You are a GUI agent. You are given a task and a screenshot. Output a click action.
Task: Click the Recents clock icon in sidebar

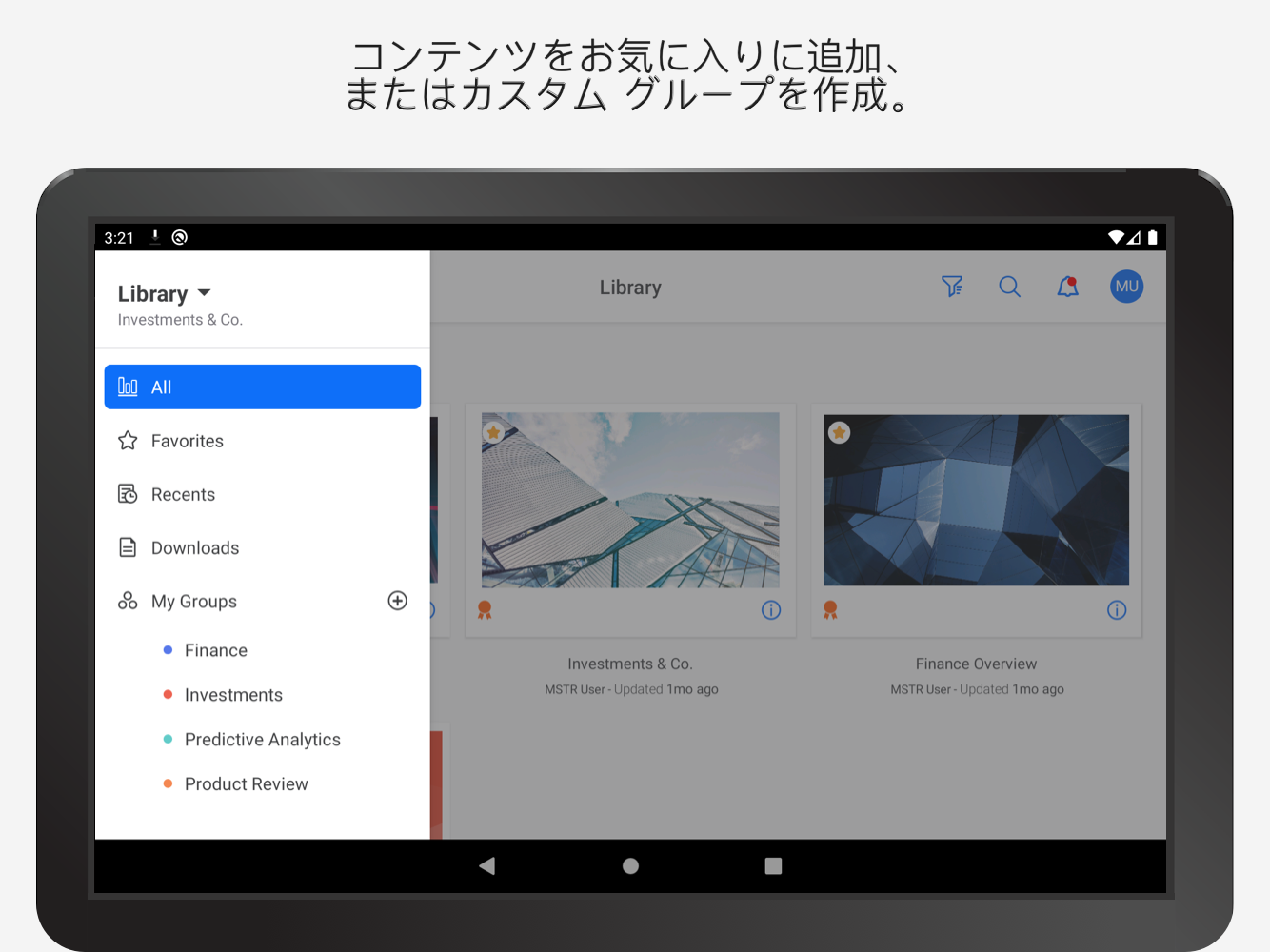pos(128,494)
